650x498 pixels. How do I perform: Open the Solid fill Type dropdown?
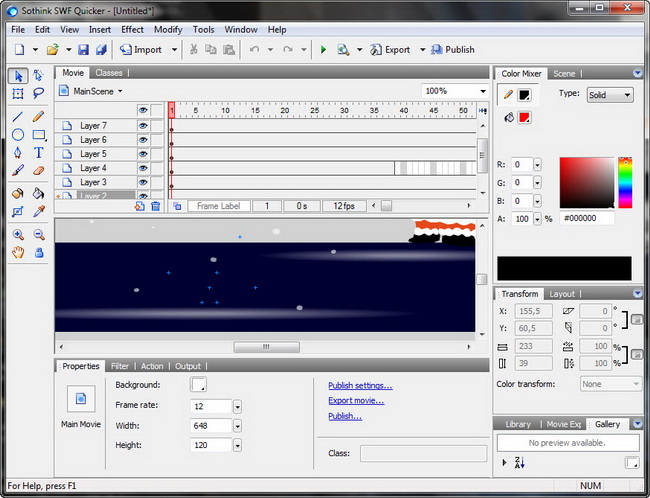(609, 94)
